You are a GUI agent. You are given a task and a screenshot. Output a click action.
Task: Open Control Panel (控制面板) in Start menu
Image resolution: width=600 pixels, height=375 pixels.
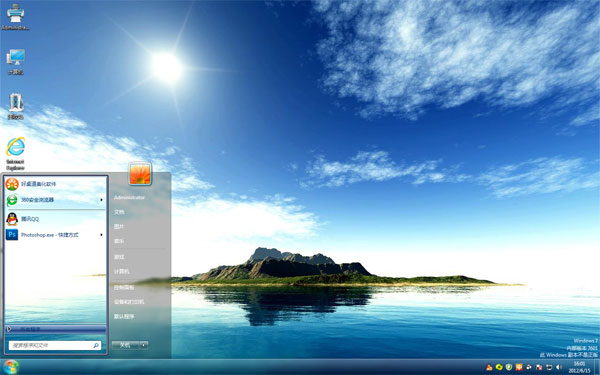[124, 287]
